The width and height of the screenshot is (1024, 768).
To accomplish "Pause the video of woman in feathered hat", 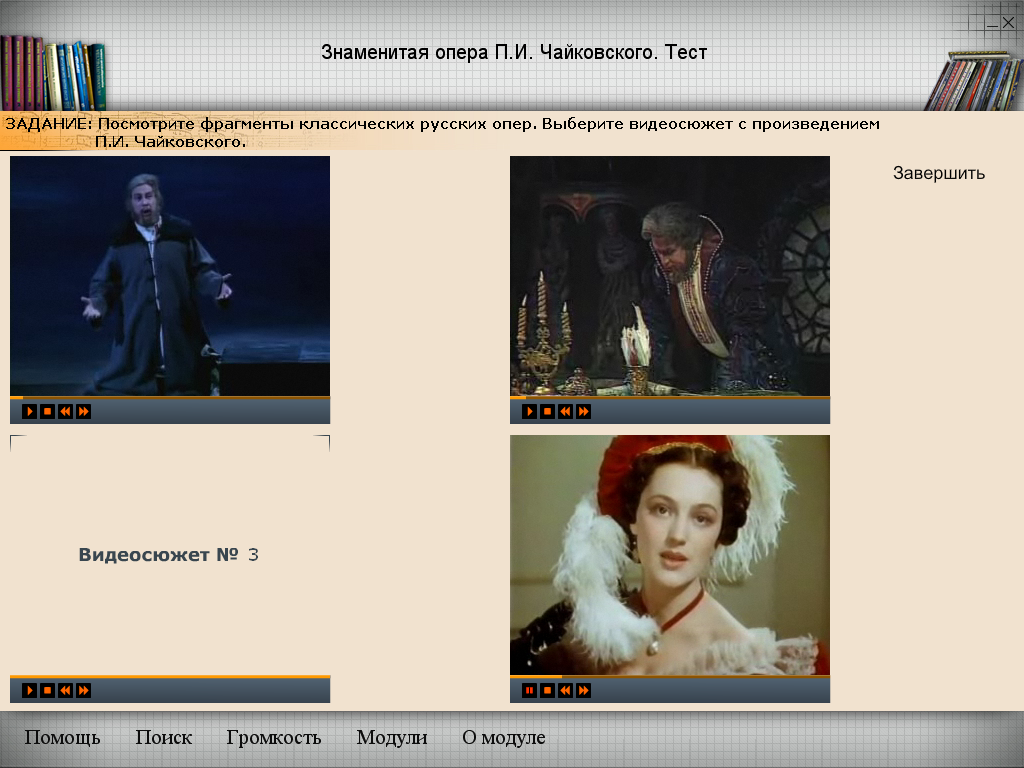I will tap(530, 690).
